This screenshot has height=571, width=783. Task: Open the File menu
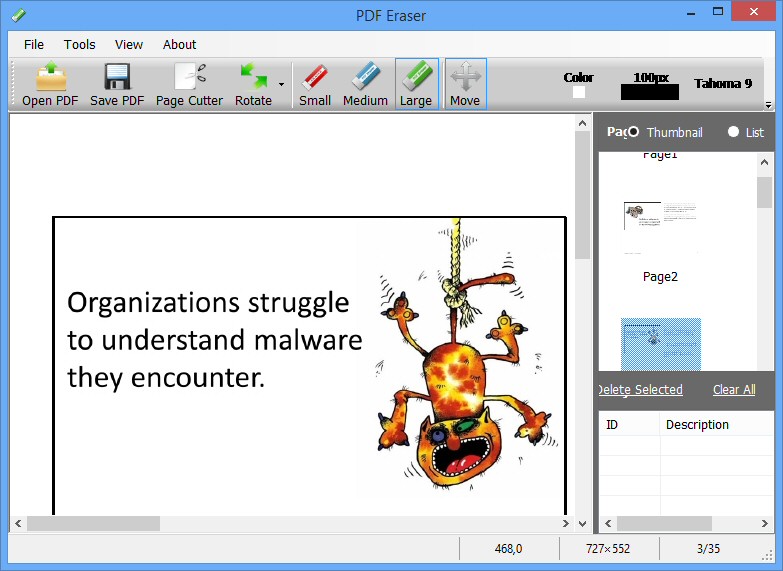33,44
